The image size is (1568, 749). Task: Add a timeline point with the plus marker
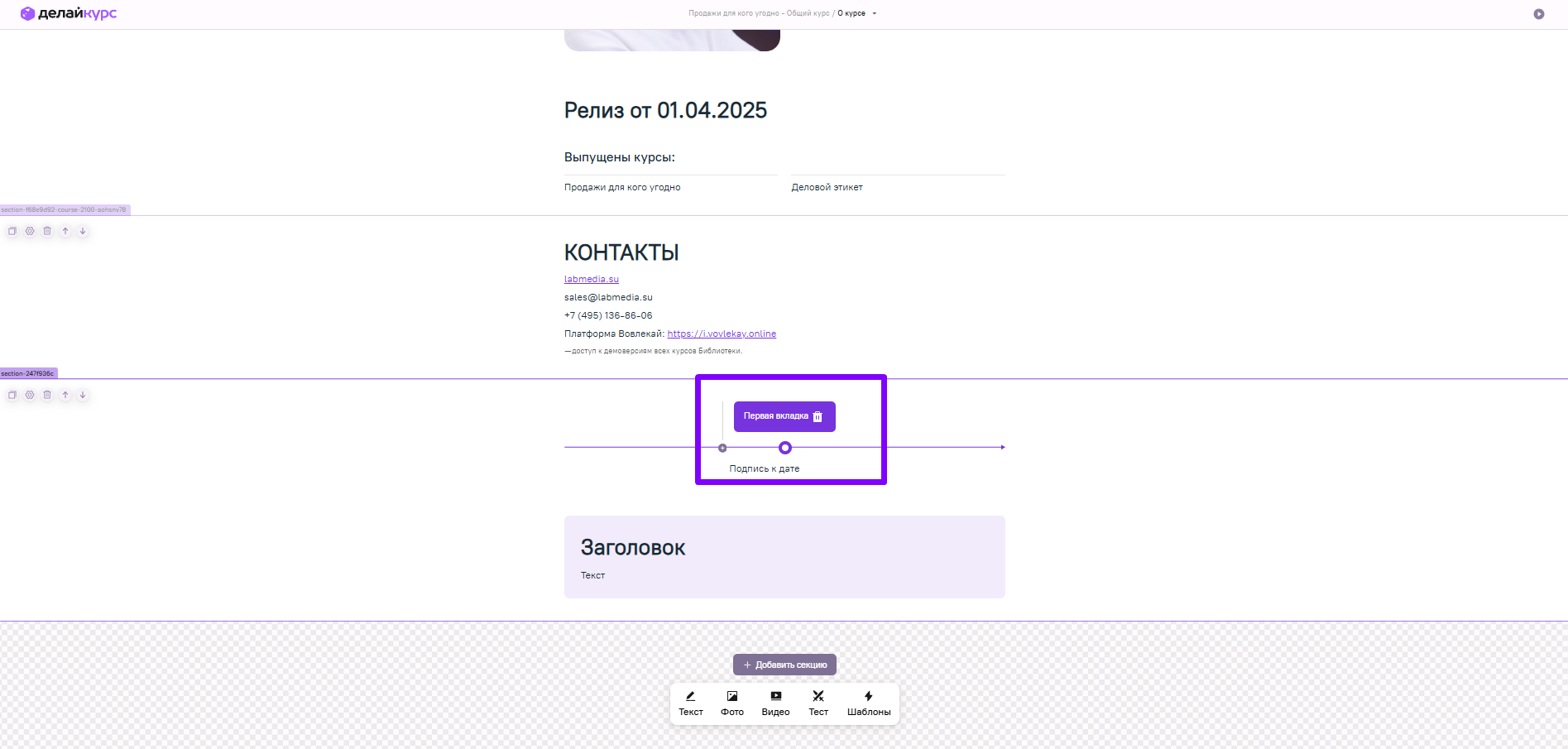tap(722, 448)
